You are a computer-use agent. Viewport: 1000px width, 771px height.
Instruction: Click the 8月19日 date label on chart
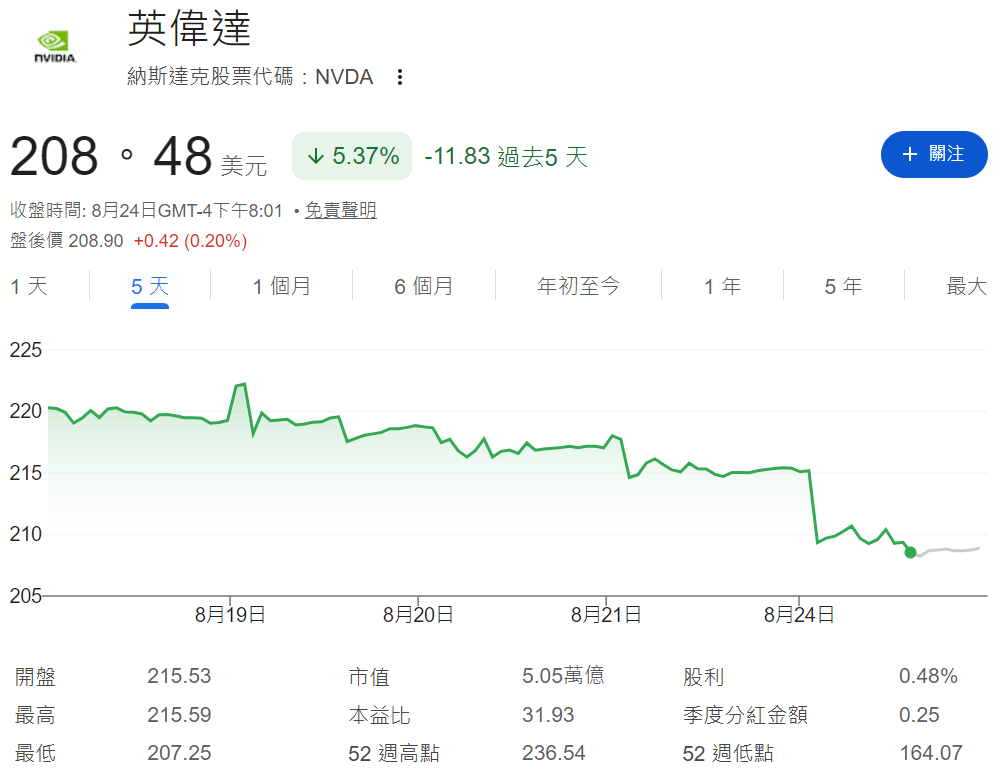point(230,615)
